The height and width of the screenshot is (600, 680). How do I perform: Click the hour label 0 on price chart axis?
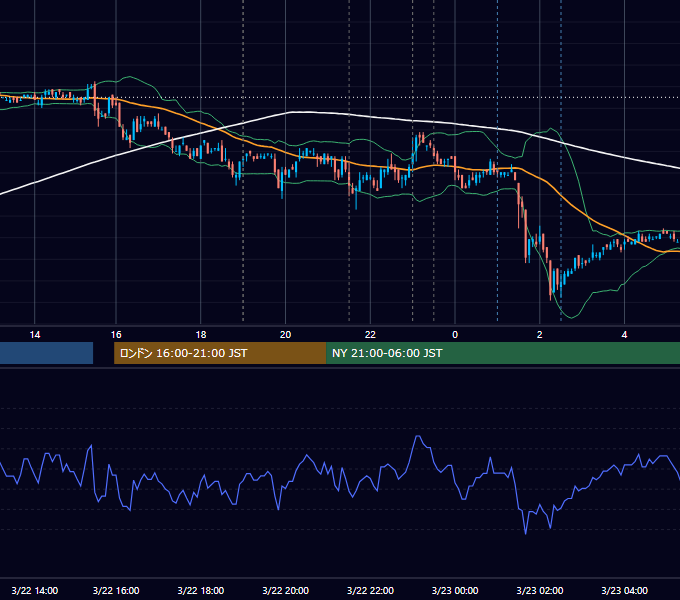click(x=455, y=334)
